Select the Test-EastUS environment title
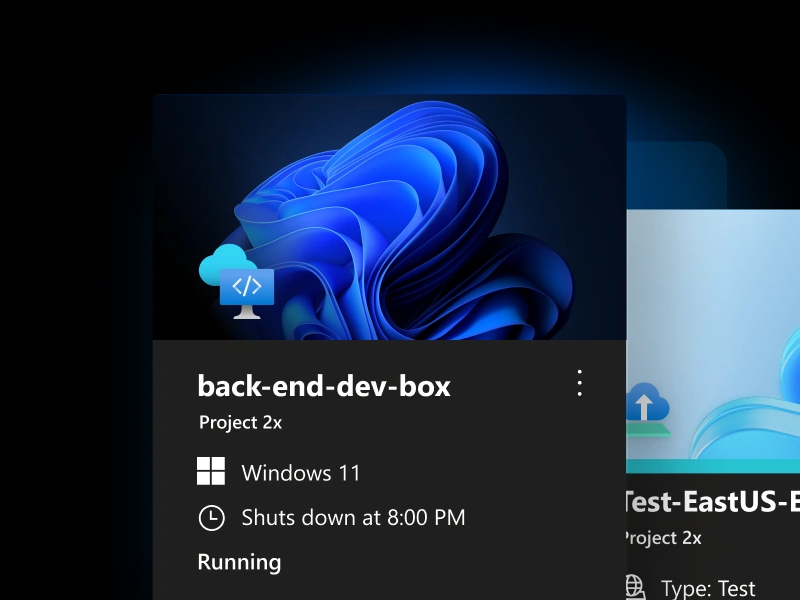Screen dimensions: 800x600 point(713,501)
